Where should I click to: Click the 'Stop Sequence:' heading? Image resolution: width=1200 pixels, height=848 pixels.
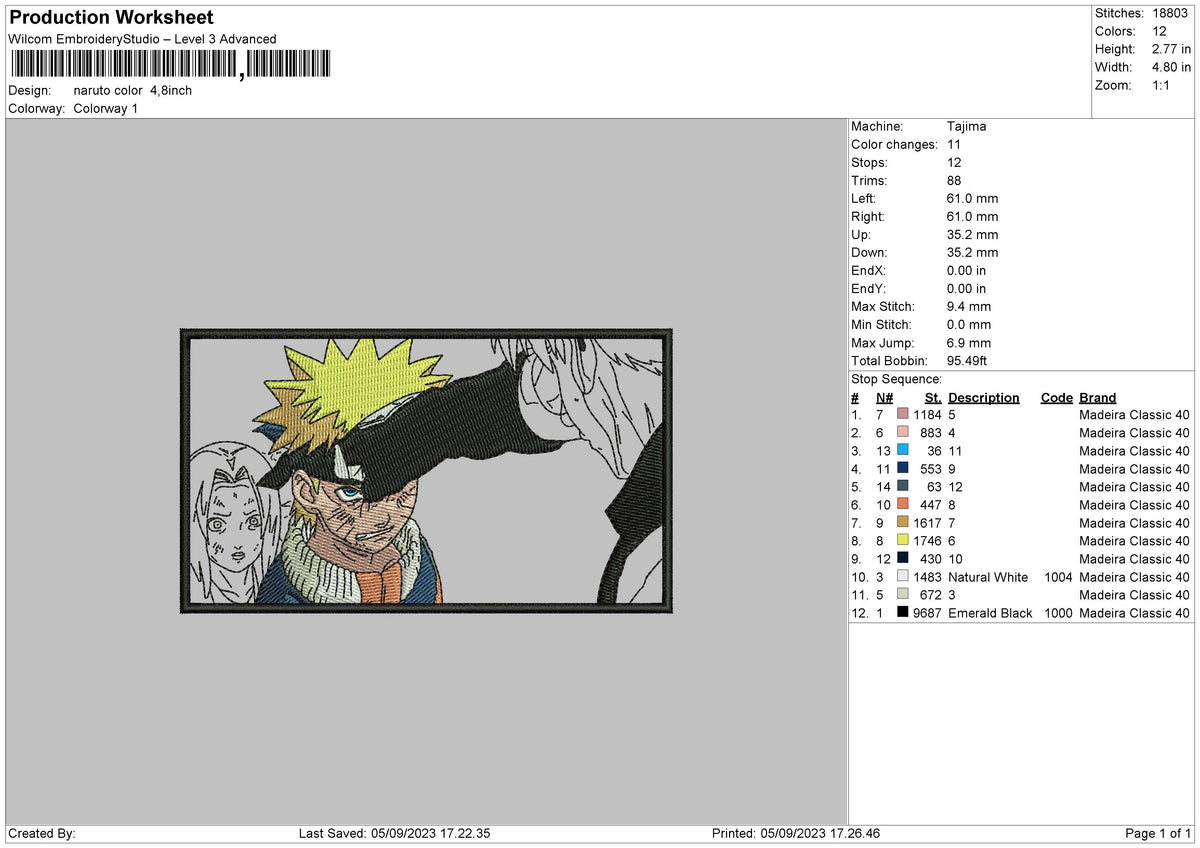(896, 379)
